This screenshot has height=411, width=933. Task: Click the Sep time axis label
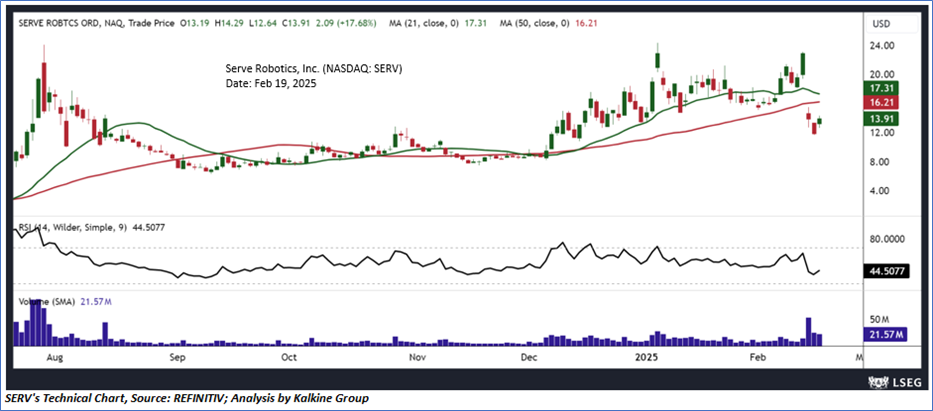click(178, 357)
